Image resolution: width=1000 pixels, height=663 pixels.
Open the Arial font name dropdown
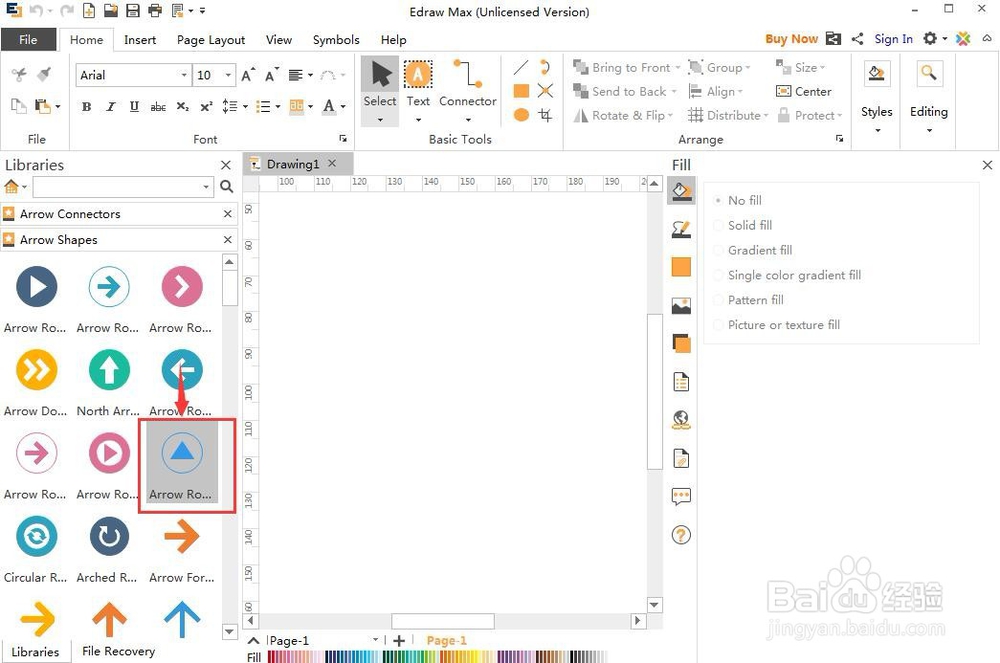coord(184,75)
